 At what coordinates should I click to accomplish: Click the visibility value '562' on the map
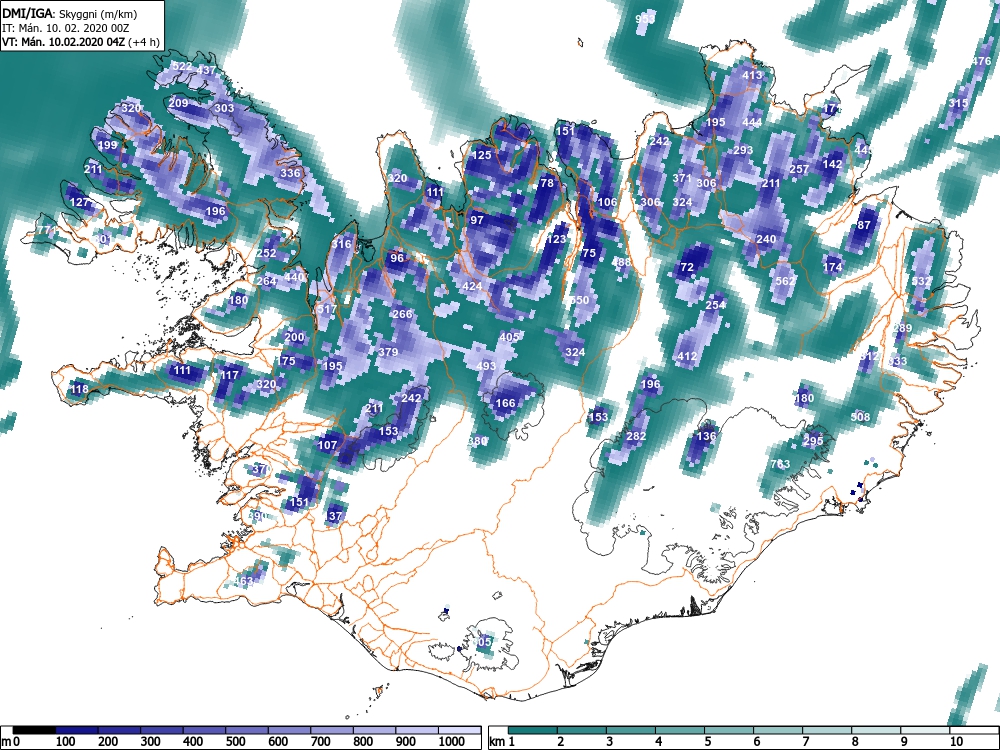point(785,281)
